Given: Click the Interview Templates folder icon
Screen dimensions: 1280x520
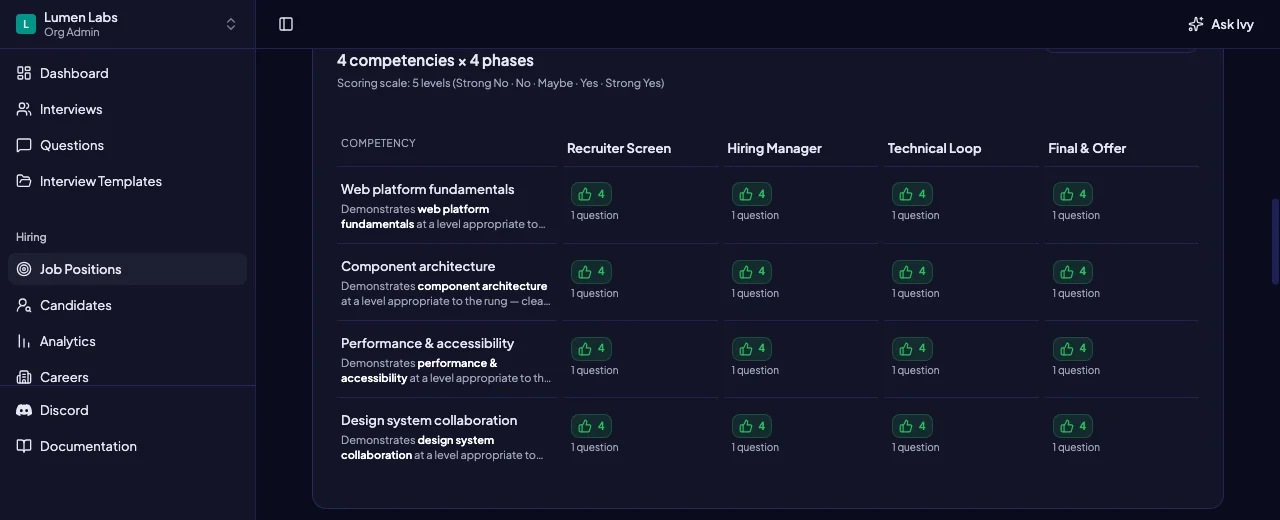Looking at the screenshot, I should pyautogui.click(x=24, y=181).
